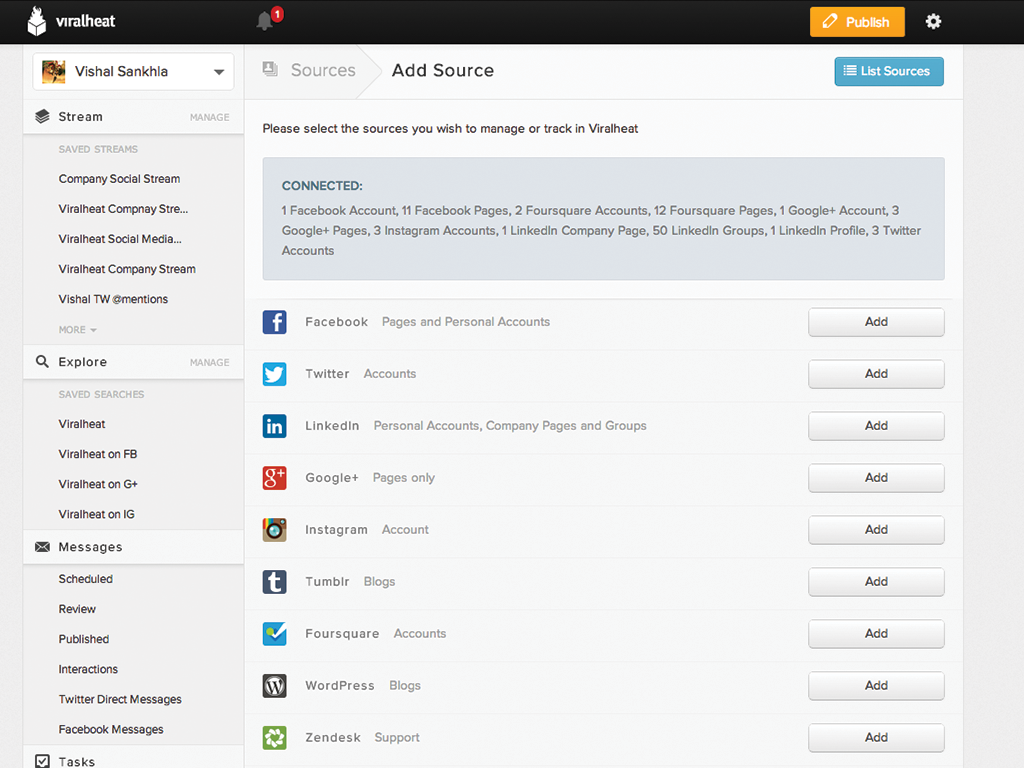This screenshot has height=768, width=1024.
Task: Click the Facebook source icon
Action: (x=274, y=322)
